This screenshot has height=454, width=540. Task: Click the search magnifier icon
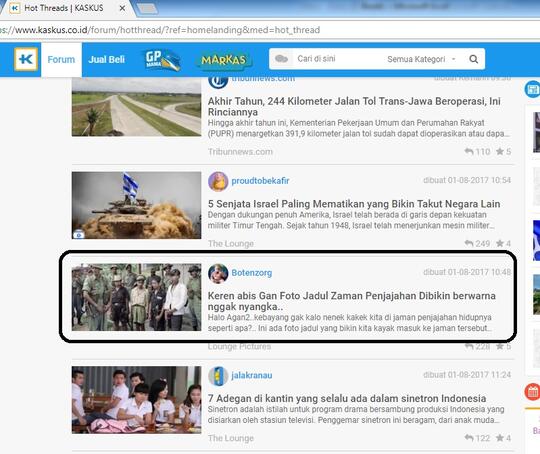pos(474,59)
